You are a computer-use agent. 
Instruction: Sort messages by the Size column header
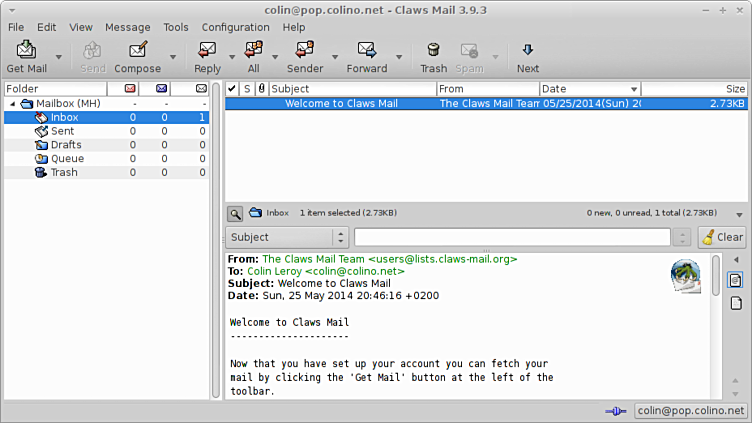click(694, 89)
